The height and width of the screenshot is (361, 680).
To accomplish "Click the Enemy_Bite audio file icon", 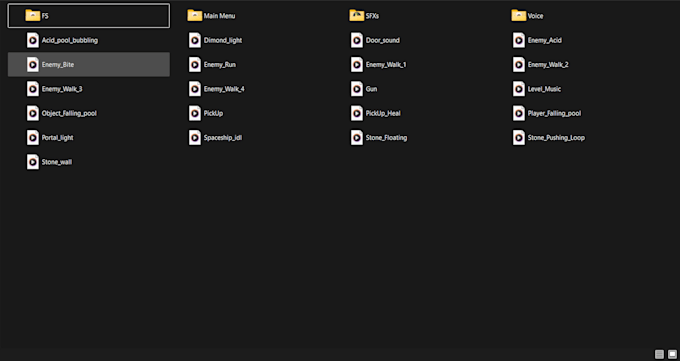I will click(x=33, y=65).
